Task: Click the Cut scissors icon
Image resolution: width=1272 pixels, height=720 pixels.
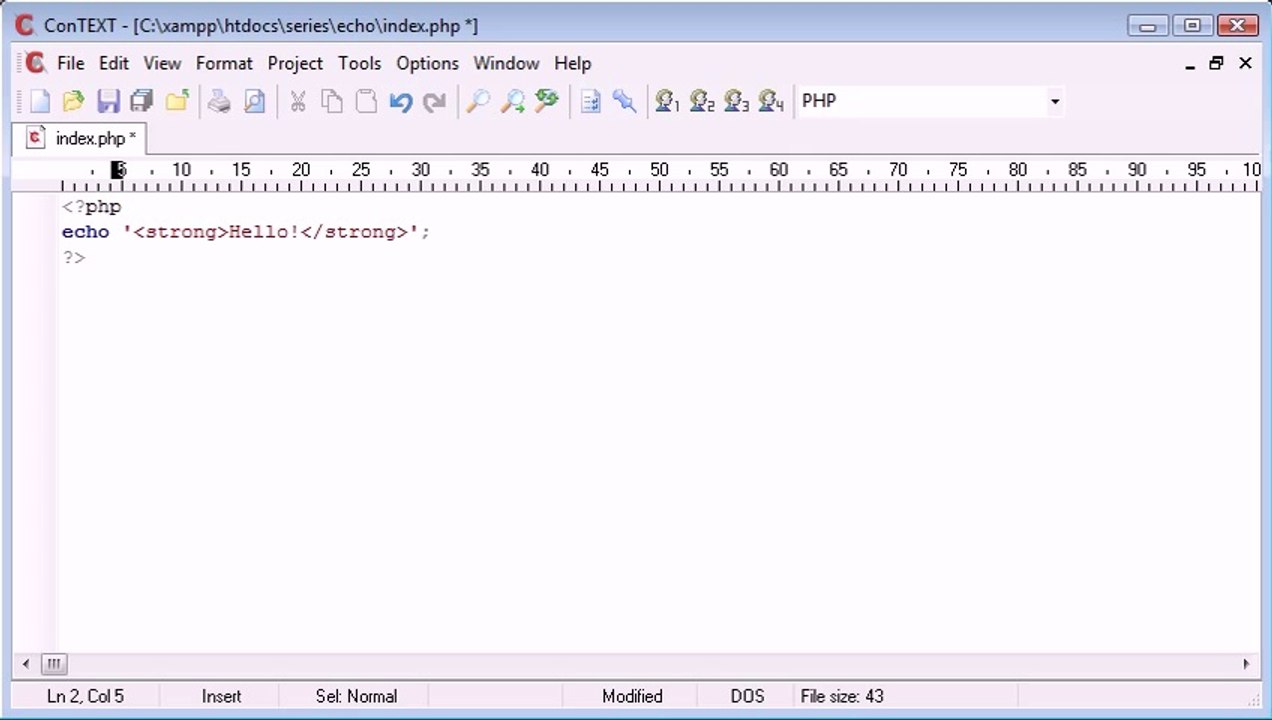Action: pos(298,101)
